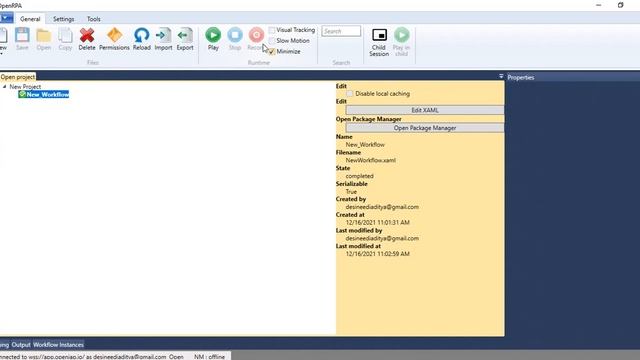Click the state value completed
The width and height of the screenshot is (640, 360).
(360, 176)
